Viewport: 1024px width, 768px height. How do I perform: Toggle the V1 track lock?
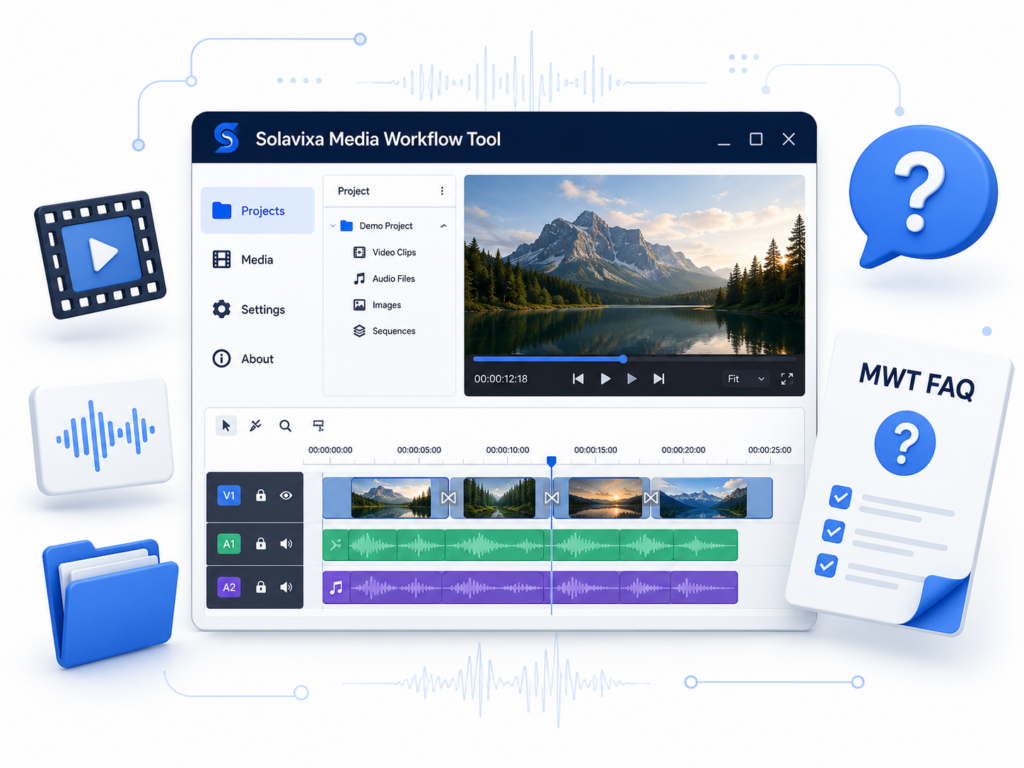point(261,496)
